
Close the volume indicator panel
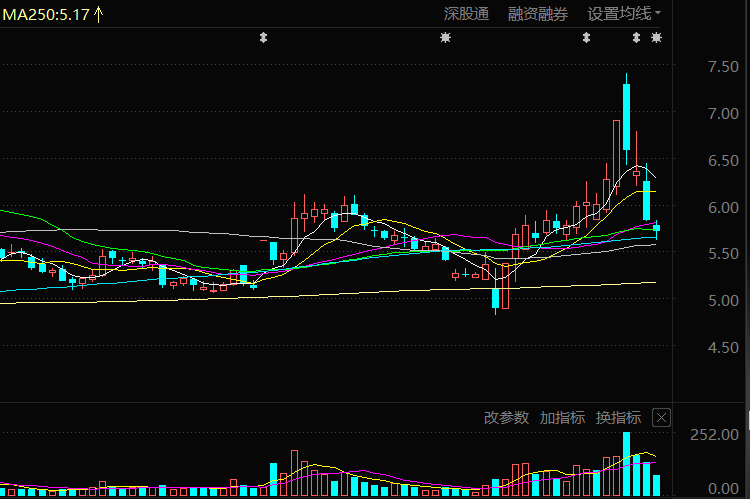(x=662, y=418)
